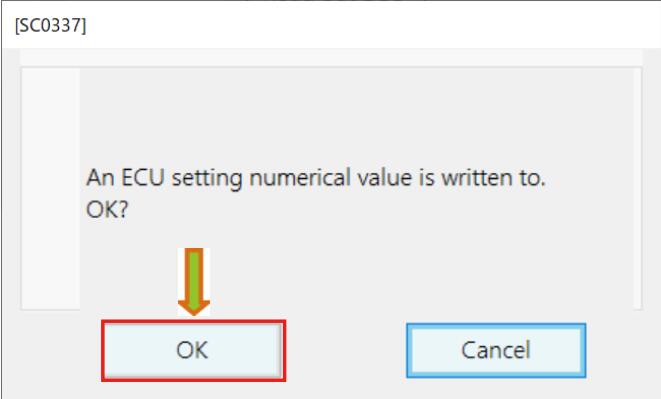Confirm writing the ECU value with OK
Image resolution: width=661 pixels, height=399 pixels.
pyautogui.click(x=193, y=350)
